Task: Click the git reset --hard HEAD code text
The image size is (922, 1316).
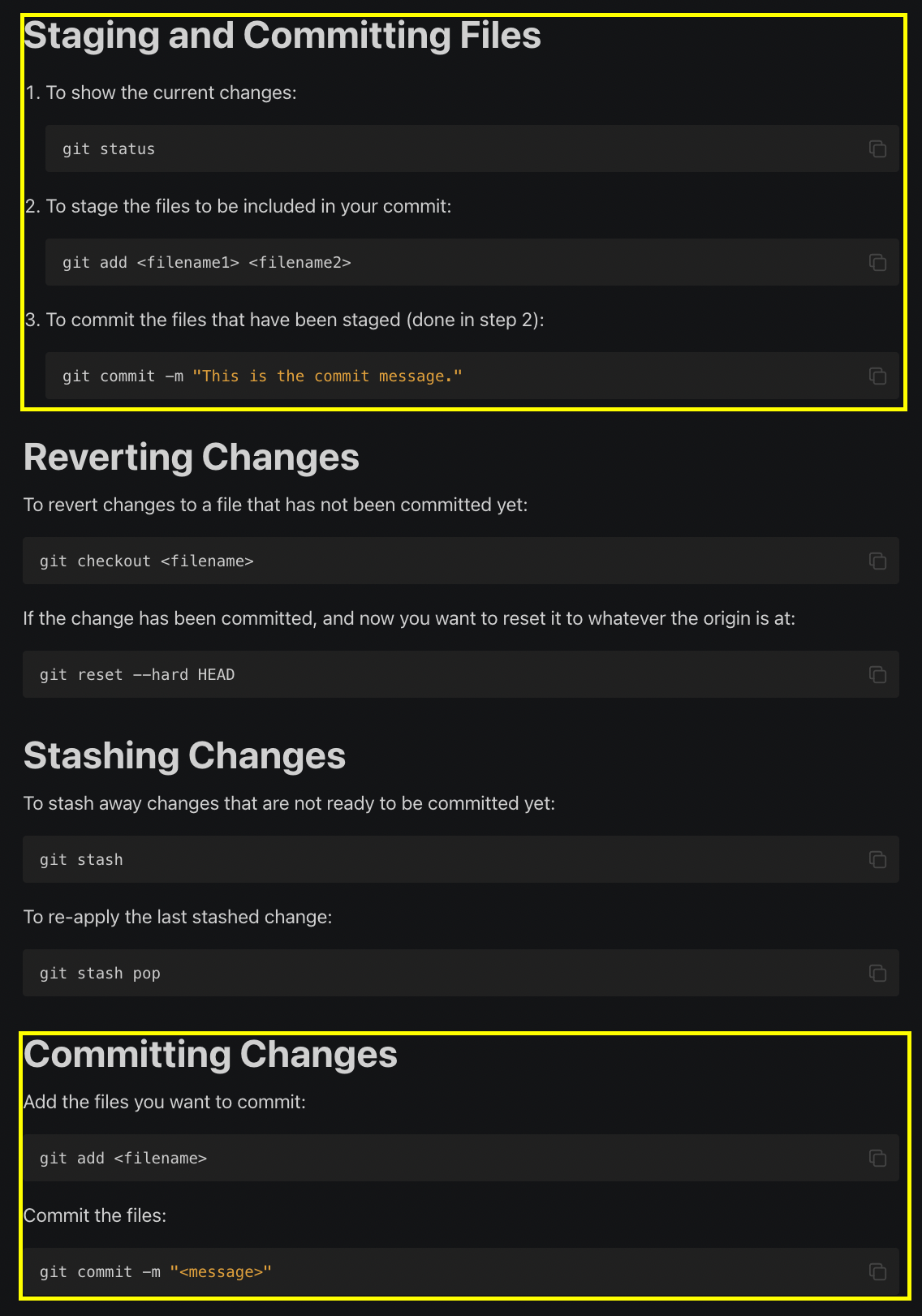Action: 137,675
